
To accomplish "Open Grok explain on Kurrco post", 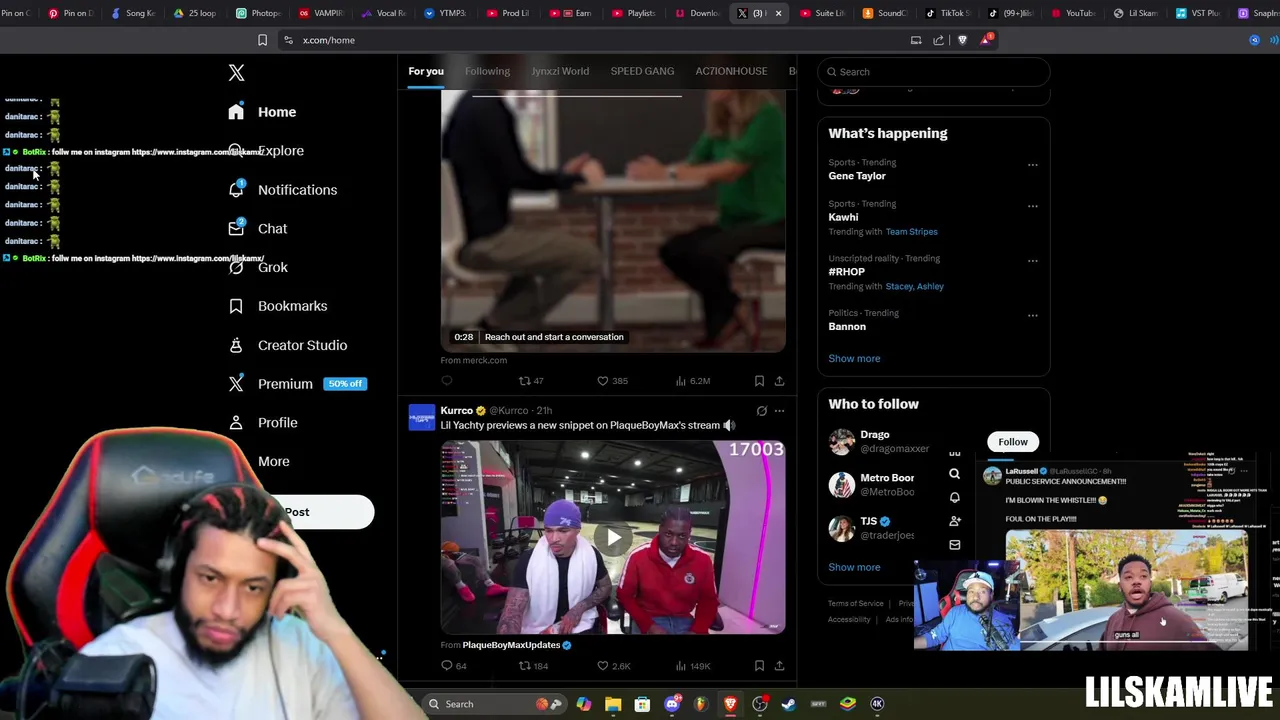I will click(x=761, y=411).
